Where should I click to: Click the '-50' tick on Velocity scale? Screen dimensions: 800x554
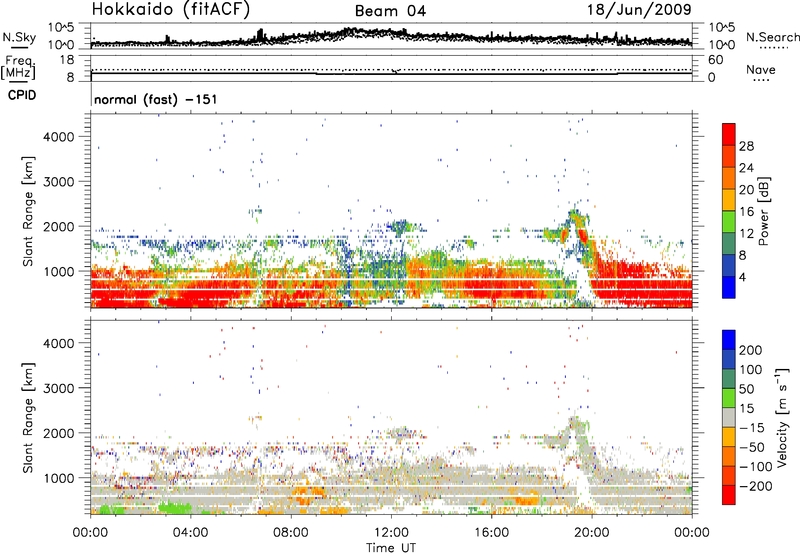(x=752, y=447)
